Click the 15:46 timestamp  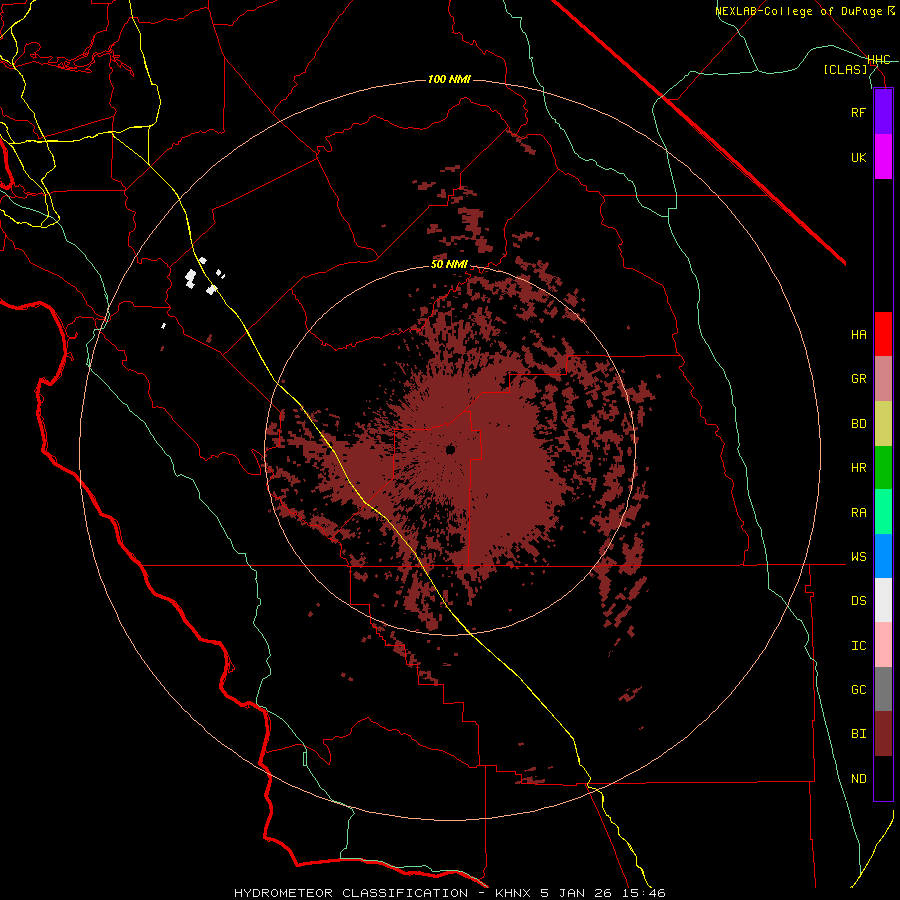643,893
